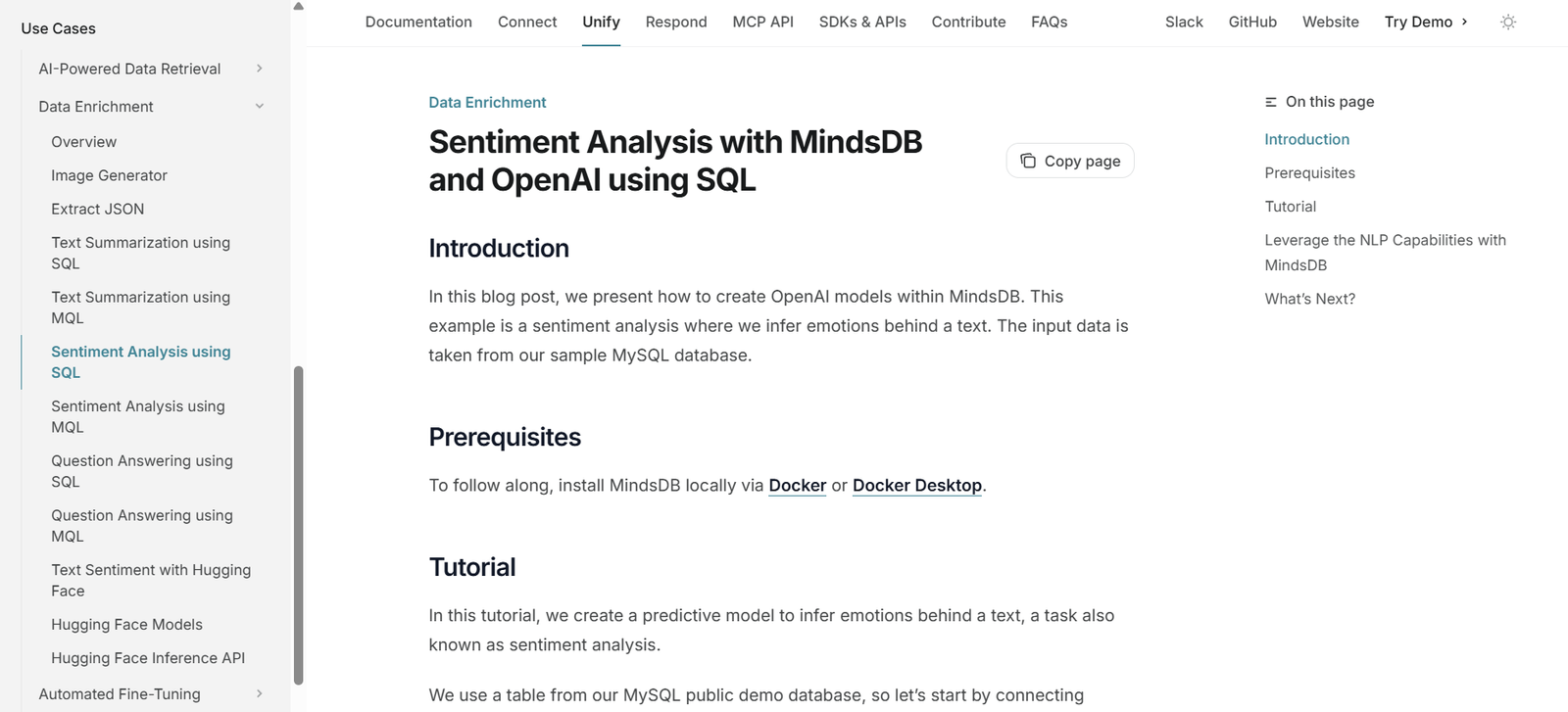Viewport: 1568px width, 712px height.
Task: Collapse the Data Enrichment section
Action: 260,106
